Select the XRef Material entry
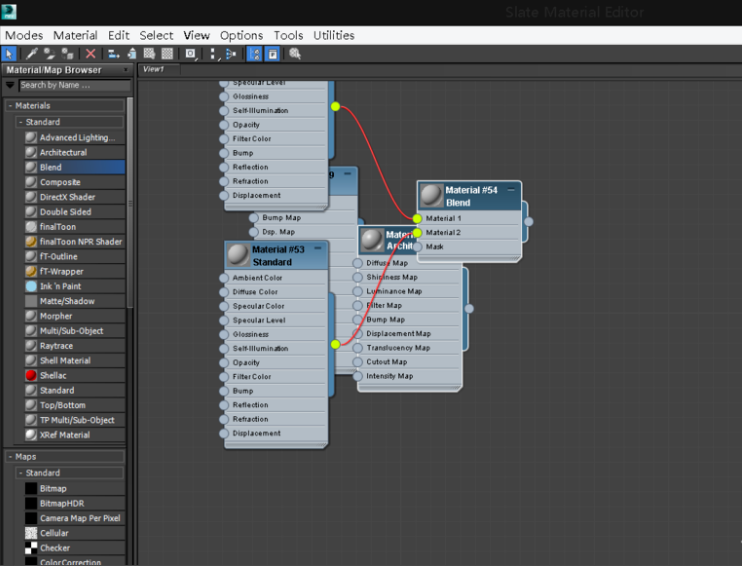This screenshot has height=566, width=742. click(75, 435)
